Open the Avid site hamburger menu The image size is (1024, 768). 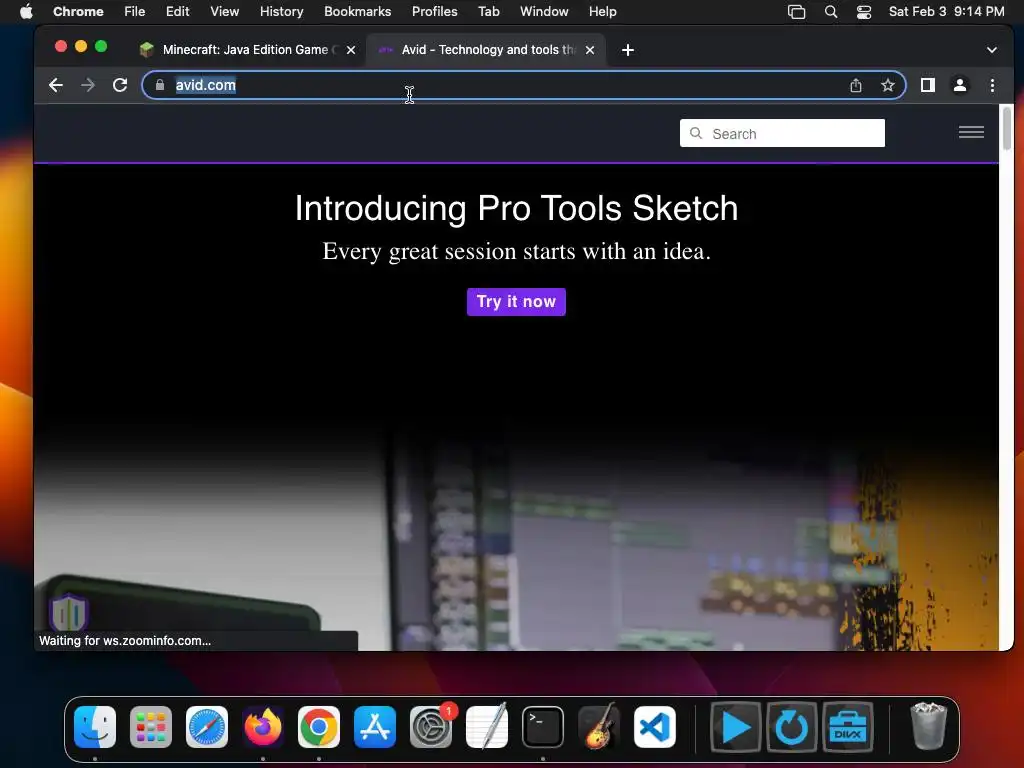pyautogui.click(x=971, y=133)
